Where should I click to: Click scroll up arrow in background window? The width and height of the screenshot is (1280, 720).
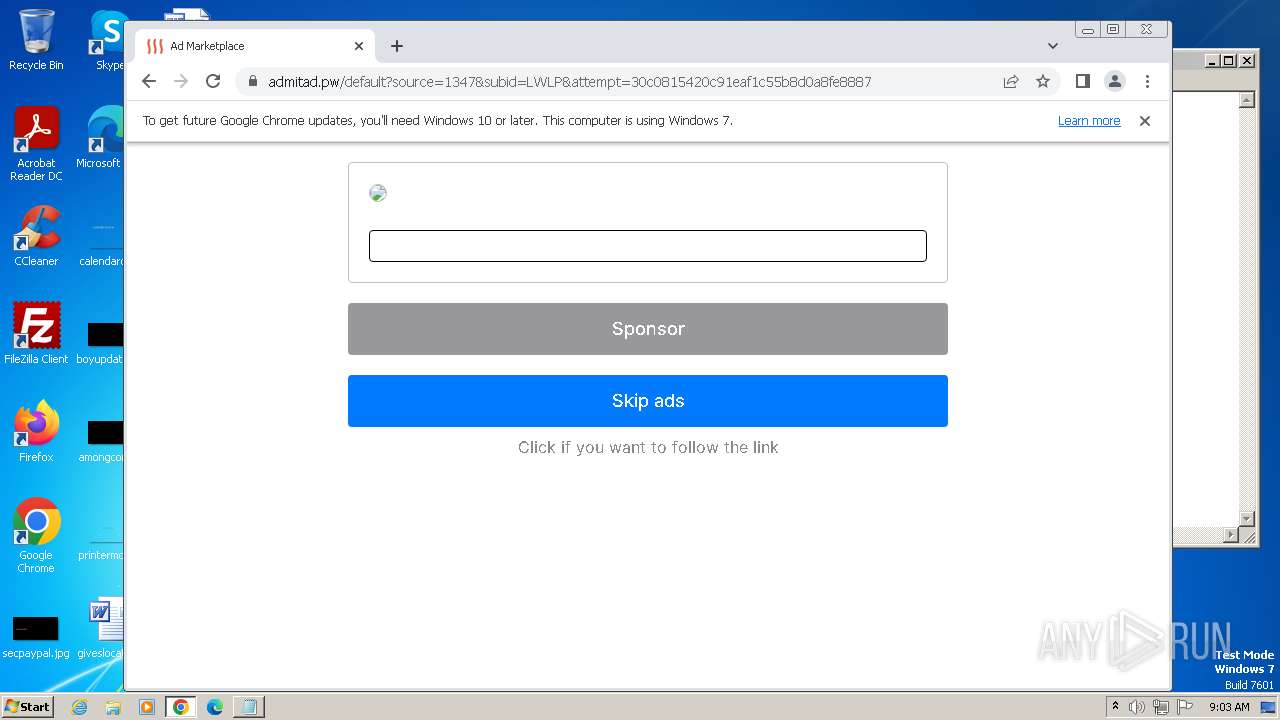click(1247, 100)
